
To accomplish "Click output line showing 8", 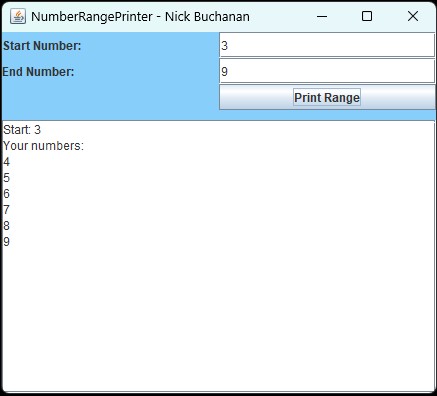I will tap(6, 226).
